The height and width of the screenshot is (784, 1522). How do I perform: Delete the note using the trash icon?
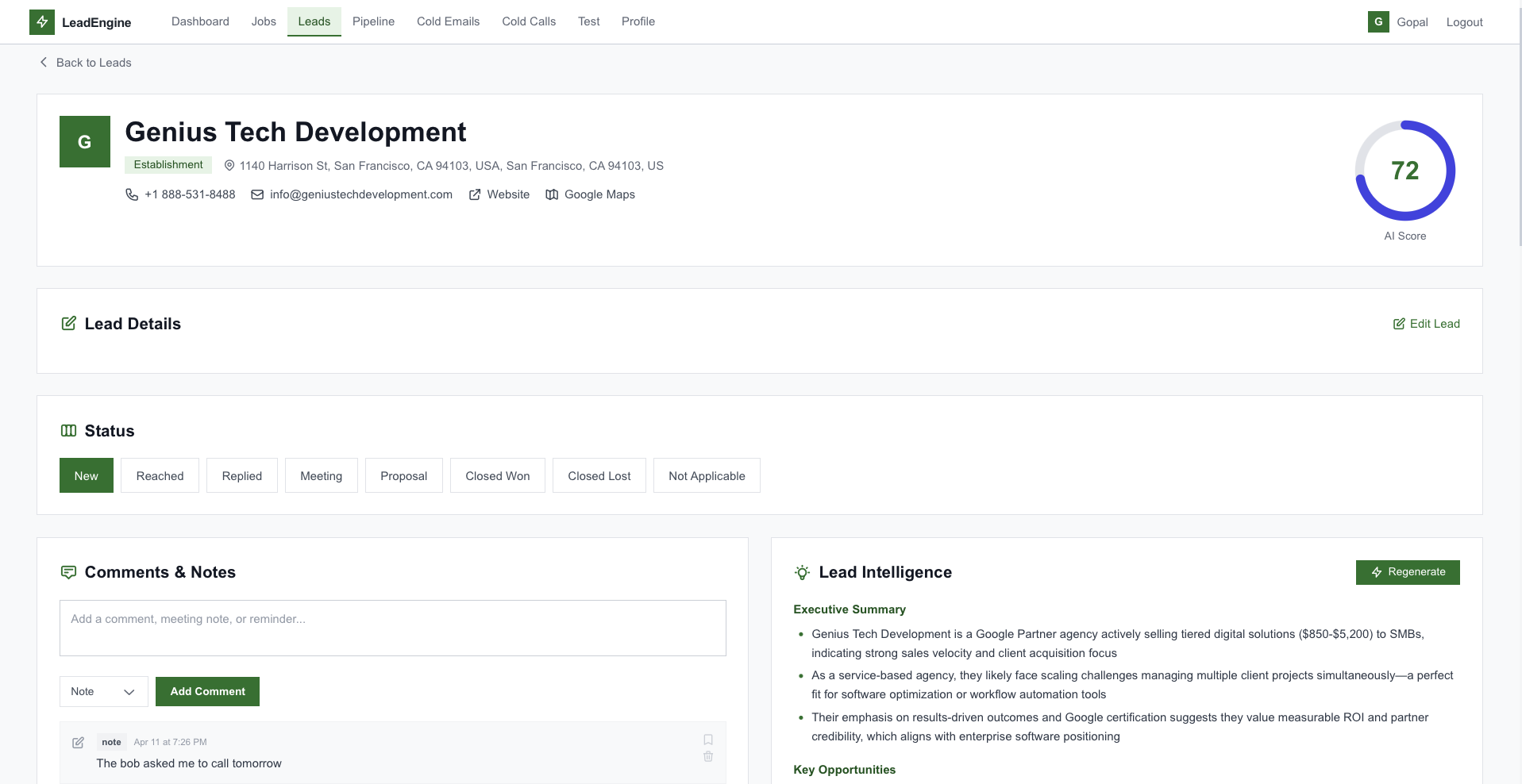(708, 757)
